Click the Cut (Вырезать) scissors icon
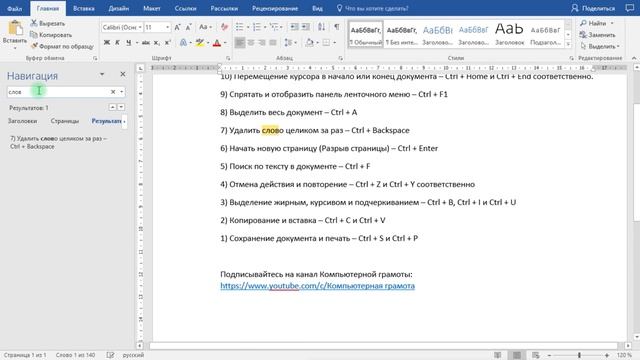 pyautogui.click(x=34, y=23)
